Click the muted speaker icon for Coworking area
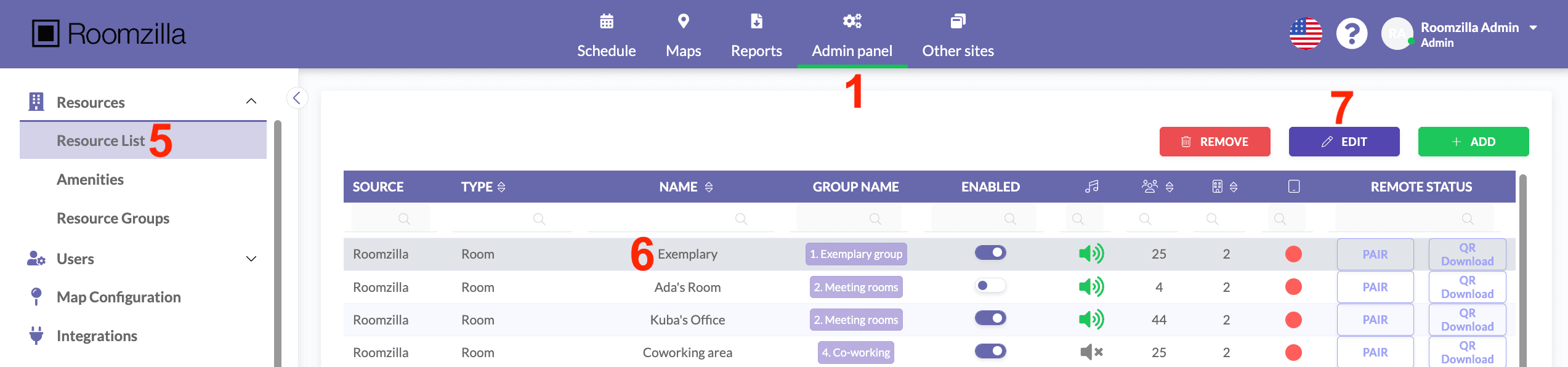Image resolution: width=1568 pixels, height=367 pixels. pos(1091,352)
